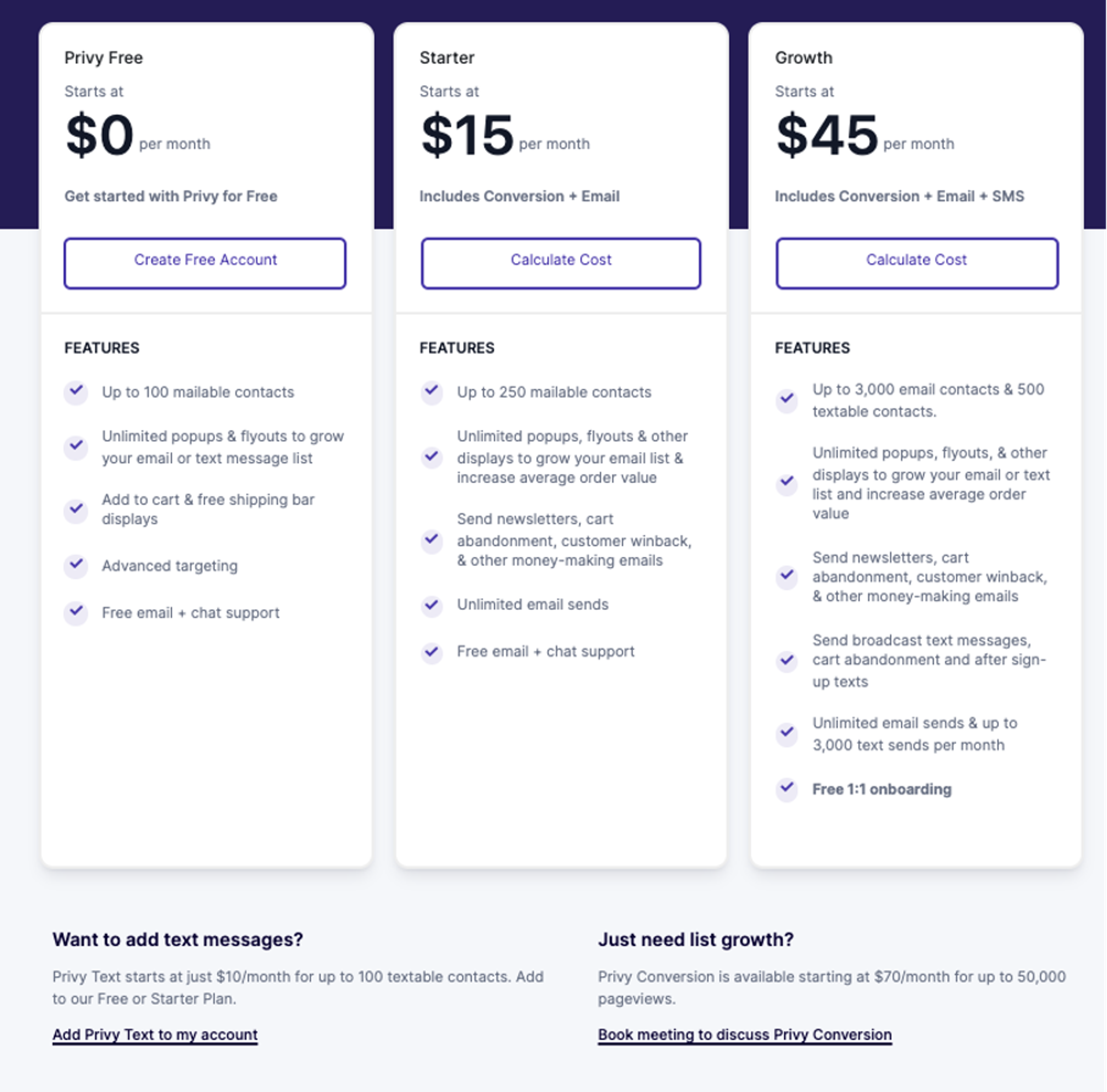
Task: Select the checkmark beside "Add to cart & free shipping bar displays"
Action: point(76,510)
